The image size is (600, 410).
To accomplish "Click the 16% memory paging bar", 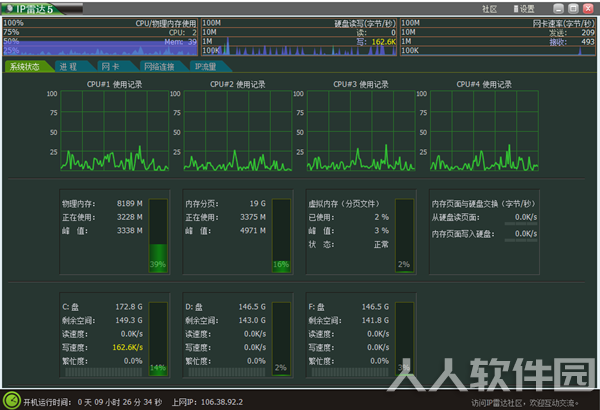I will 281,235.
